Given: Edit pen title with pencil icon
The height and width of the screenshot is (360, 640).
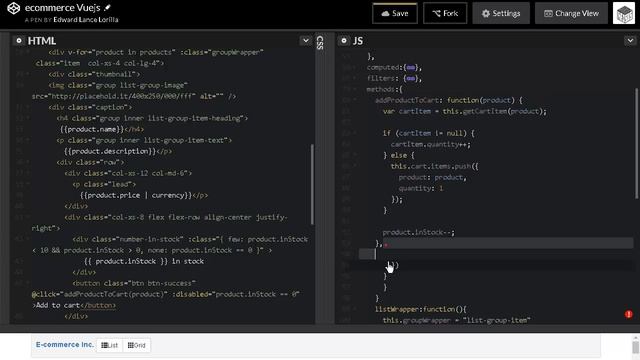Looking at the screenshot, I should pyautogui.click(x=107, y=7).
